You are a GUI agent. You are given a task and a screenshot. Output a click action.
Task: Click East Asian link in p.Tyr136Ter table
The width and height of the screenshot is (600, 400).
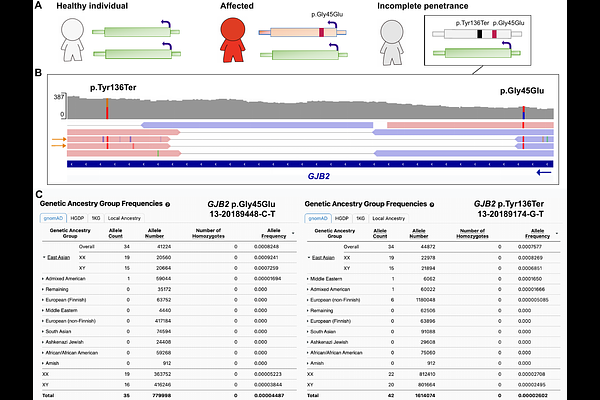coord(323,258)
